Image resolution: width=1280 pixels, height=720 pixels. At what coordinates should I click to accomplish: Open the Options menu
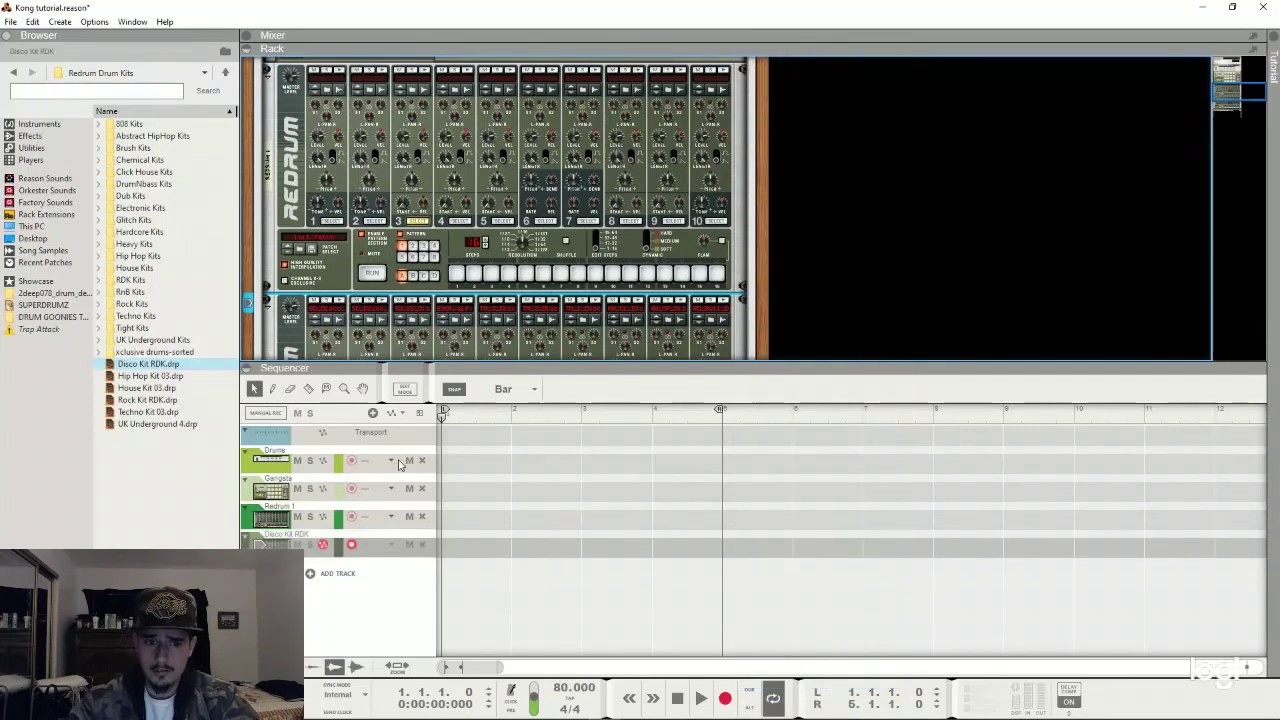point(94,22)
